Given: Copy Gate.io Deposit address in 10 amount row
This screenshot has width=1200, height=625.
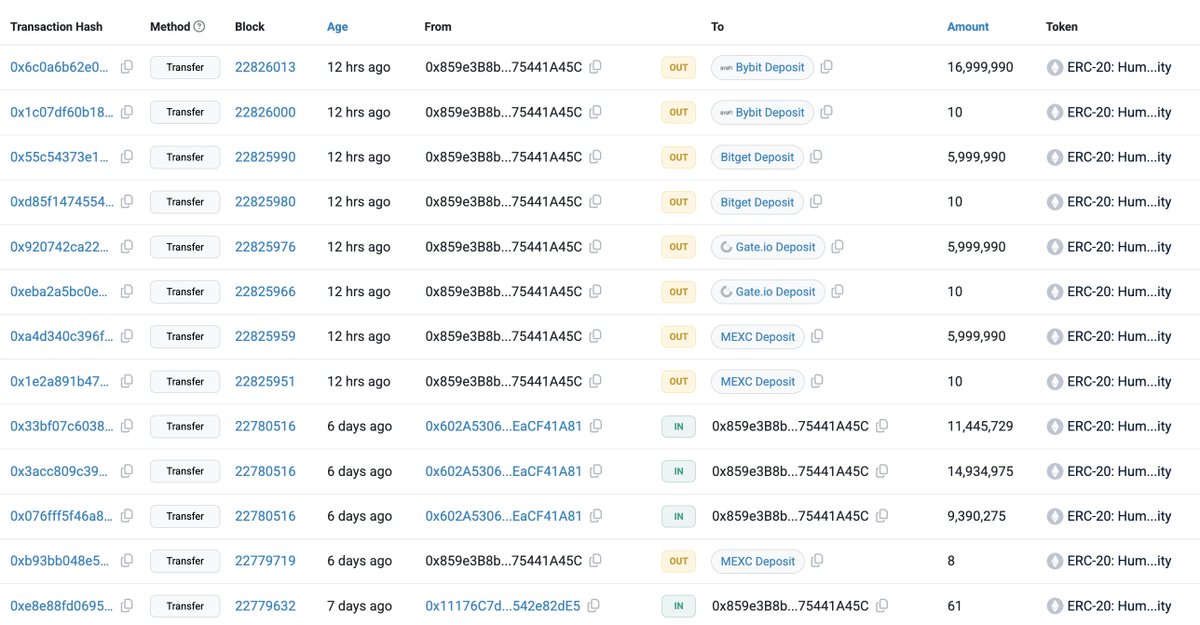Looking at the screenshot, I should pos(838,292).
